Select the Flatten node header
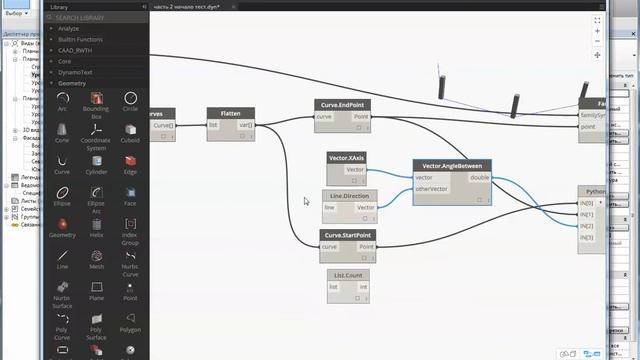This screenshot has height=360, width=640. 231,113
